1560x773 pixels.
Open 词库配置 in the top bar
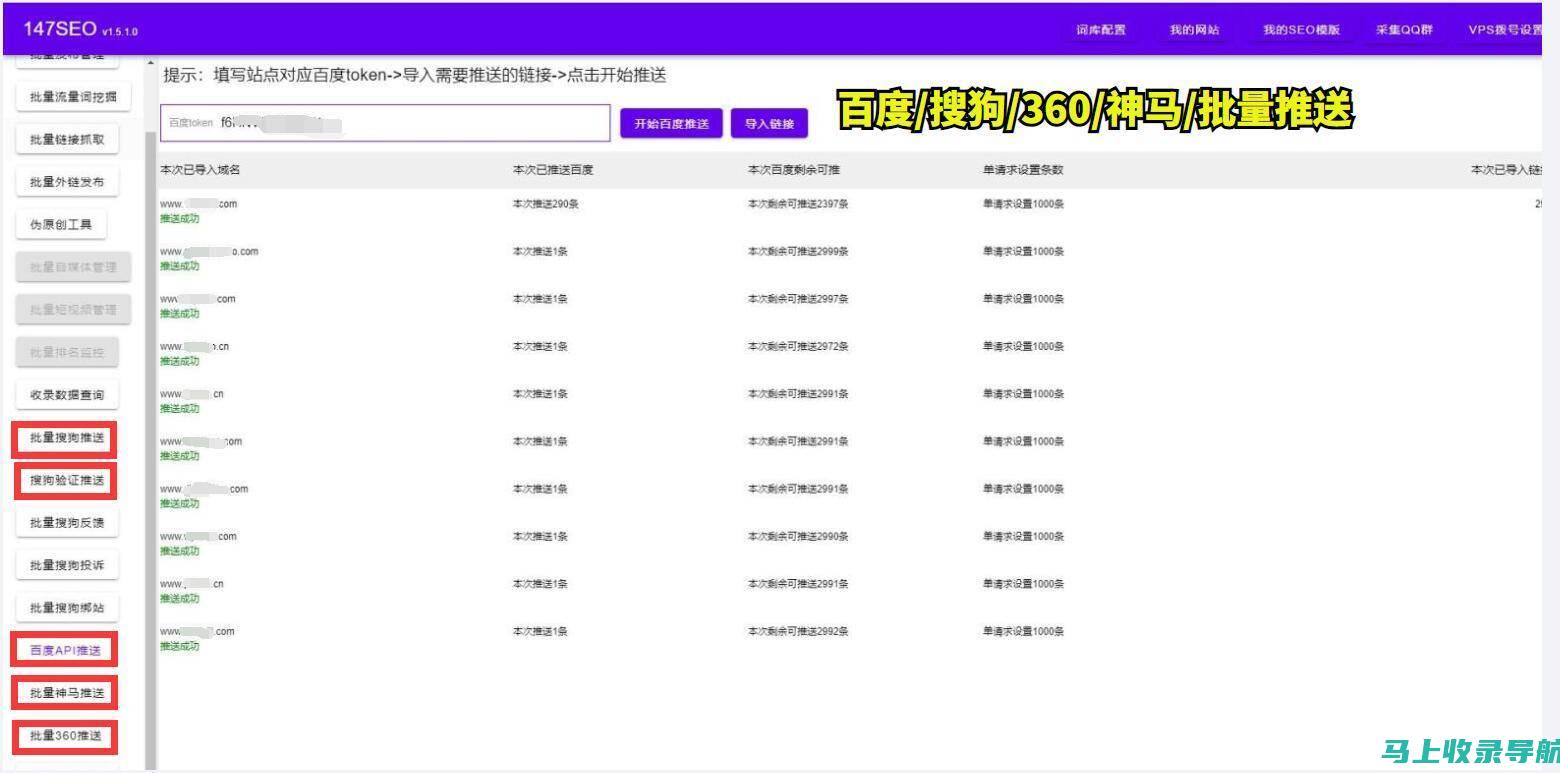pos(1101,30)
